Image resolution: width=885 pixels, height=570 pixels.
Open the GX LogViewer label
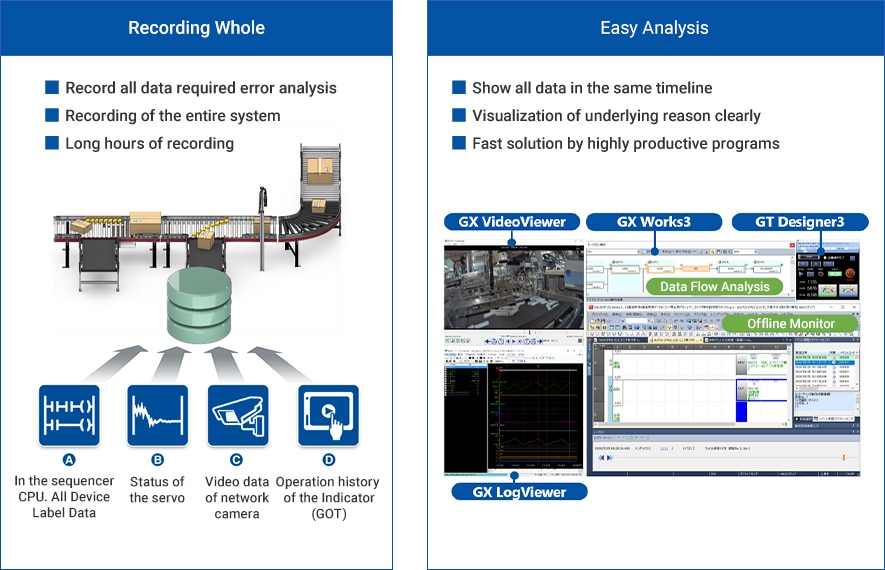click(x=513, y=491)
